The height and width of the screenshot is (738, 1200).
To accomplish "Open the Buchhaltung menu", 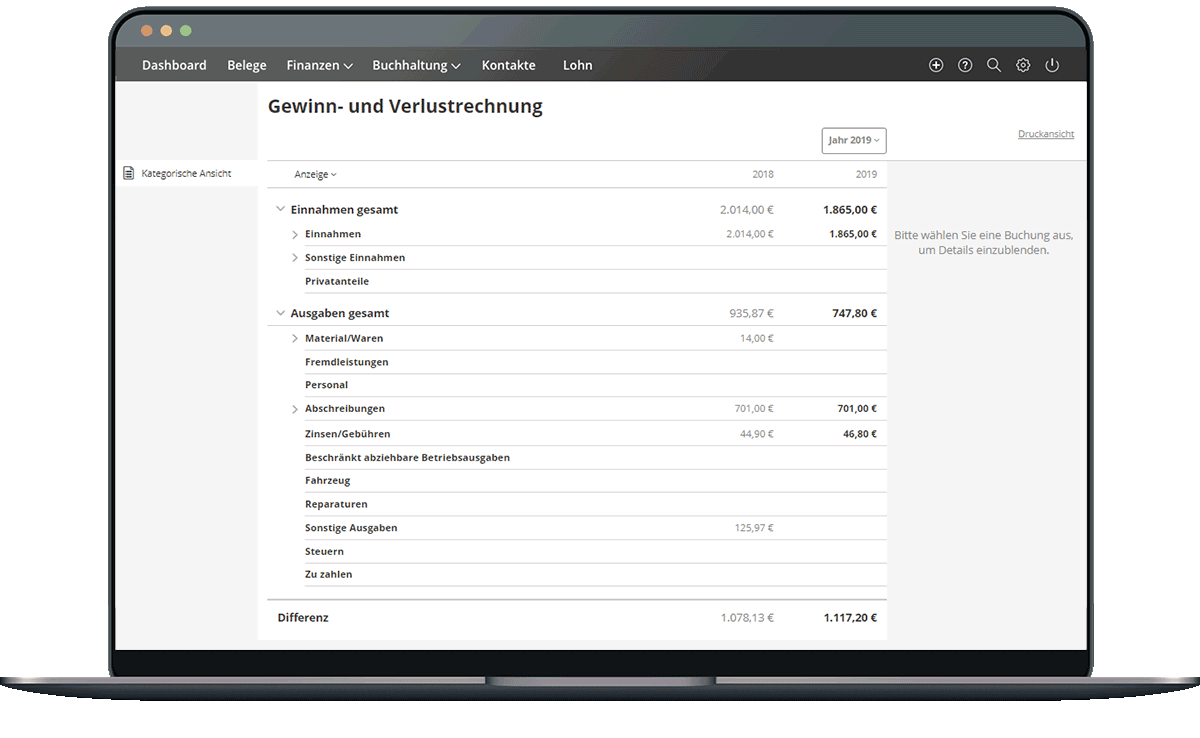I will [x=416, y=65].
